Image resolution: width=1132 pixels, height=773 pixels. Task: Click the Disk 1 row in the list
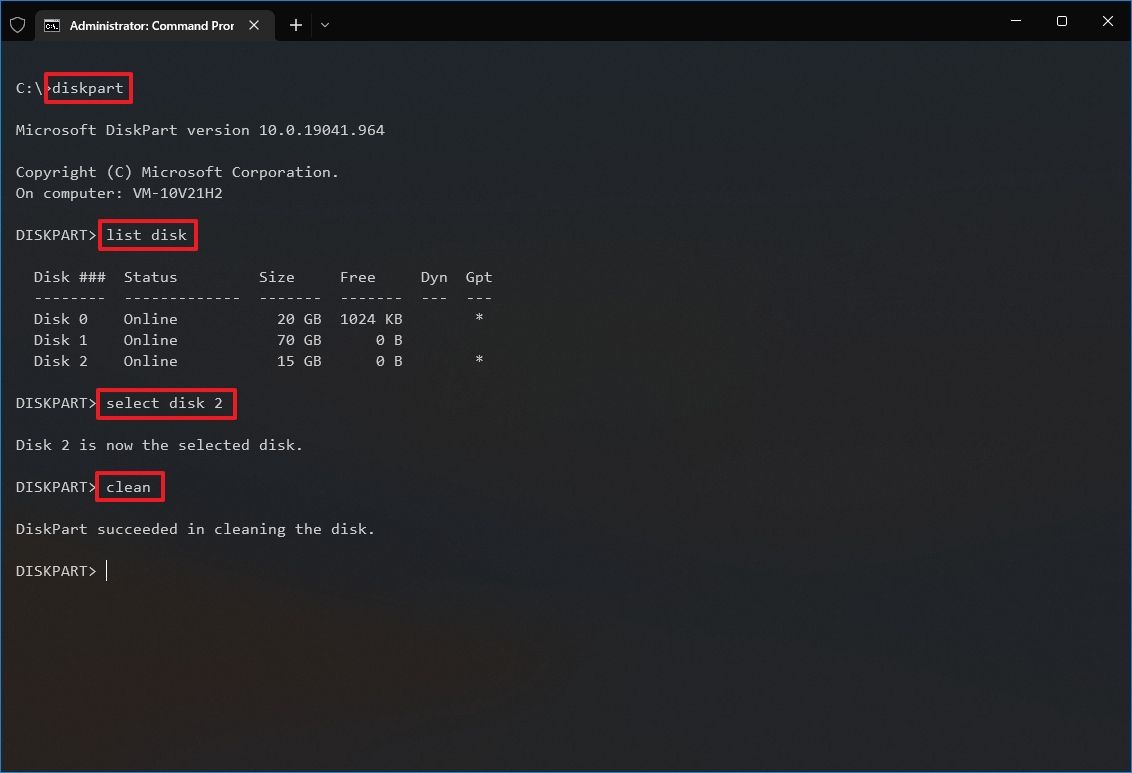coord(200,340)
